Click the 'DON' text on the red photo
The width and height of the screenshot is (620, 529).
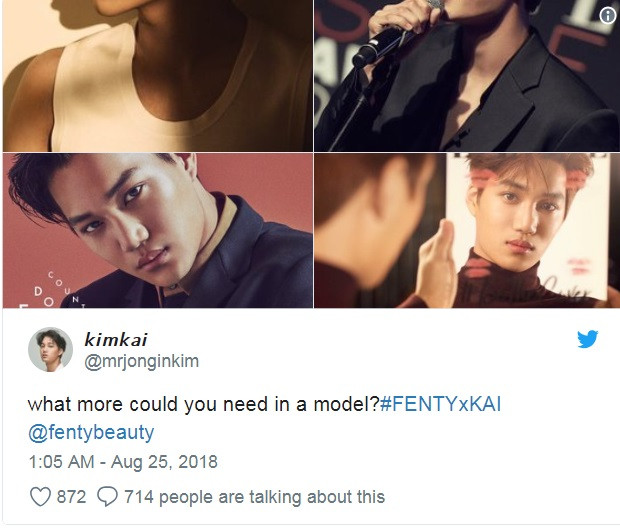(44, 297)
